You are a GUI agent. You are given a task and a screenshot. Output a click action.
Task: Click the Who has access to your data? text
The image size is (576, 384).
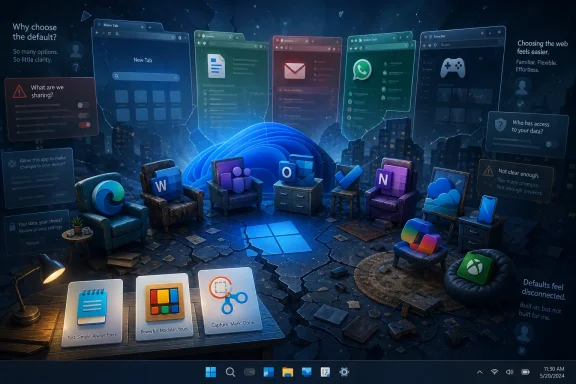click(x=530, y=127)
